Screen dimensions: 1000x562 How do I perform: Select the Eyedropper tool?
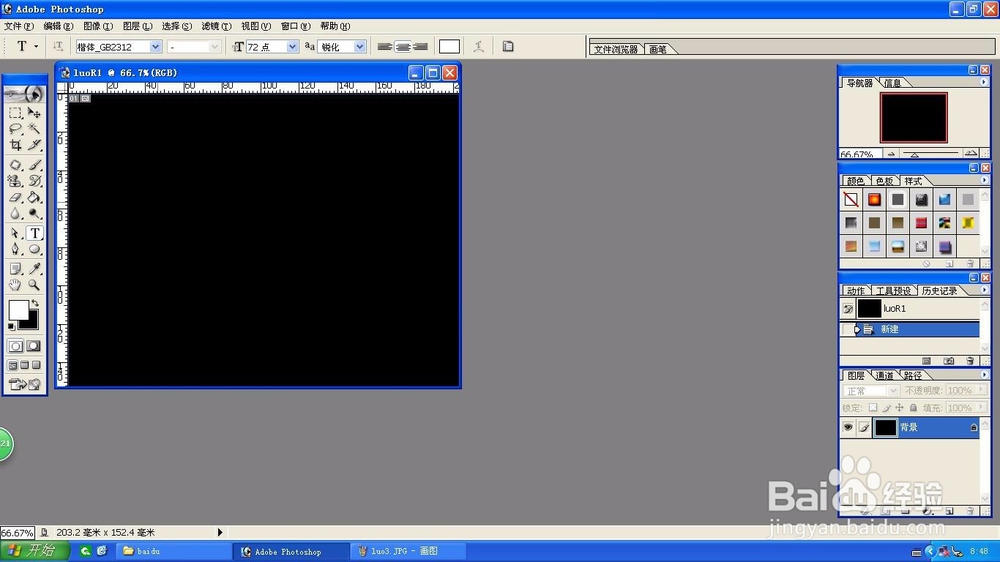tap(34, 269)
